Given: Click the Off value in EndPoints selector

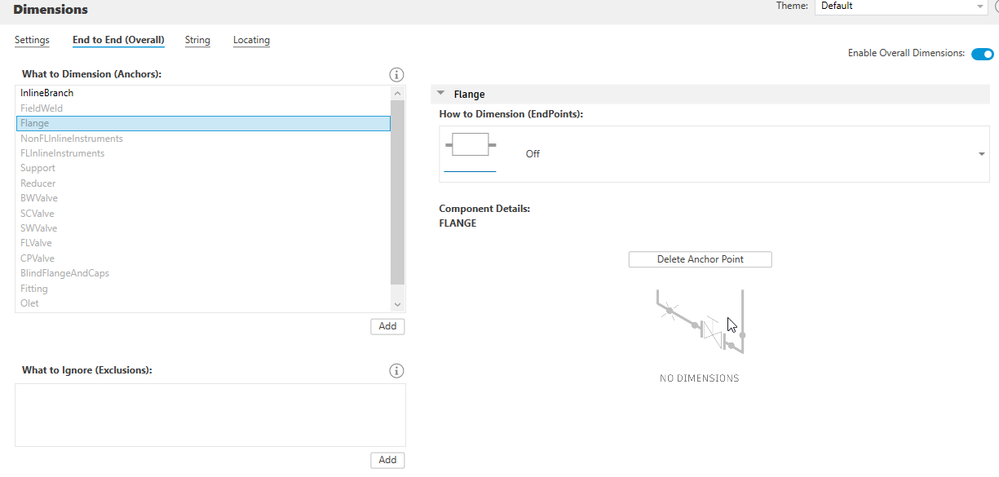Looking at the screenshot, I should [x=533, y=154].
